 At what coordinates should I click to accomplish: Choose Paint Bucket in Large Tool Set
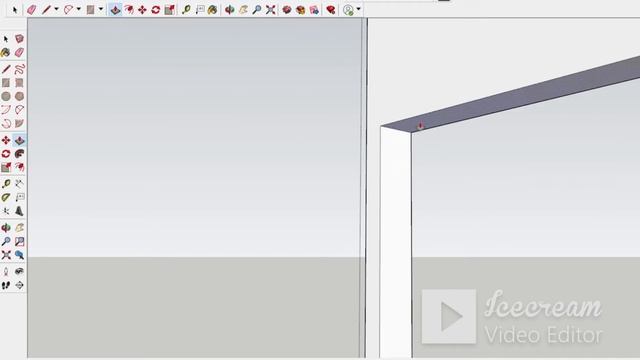pyautogui.click(x=6, y=52)
